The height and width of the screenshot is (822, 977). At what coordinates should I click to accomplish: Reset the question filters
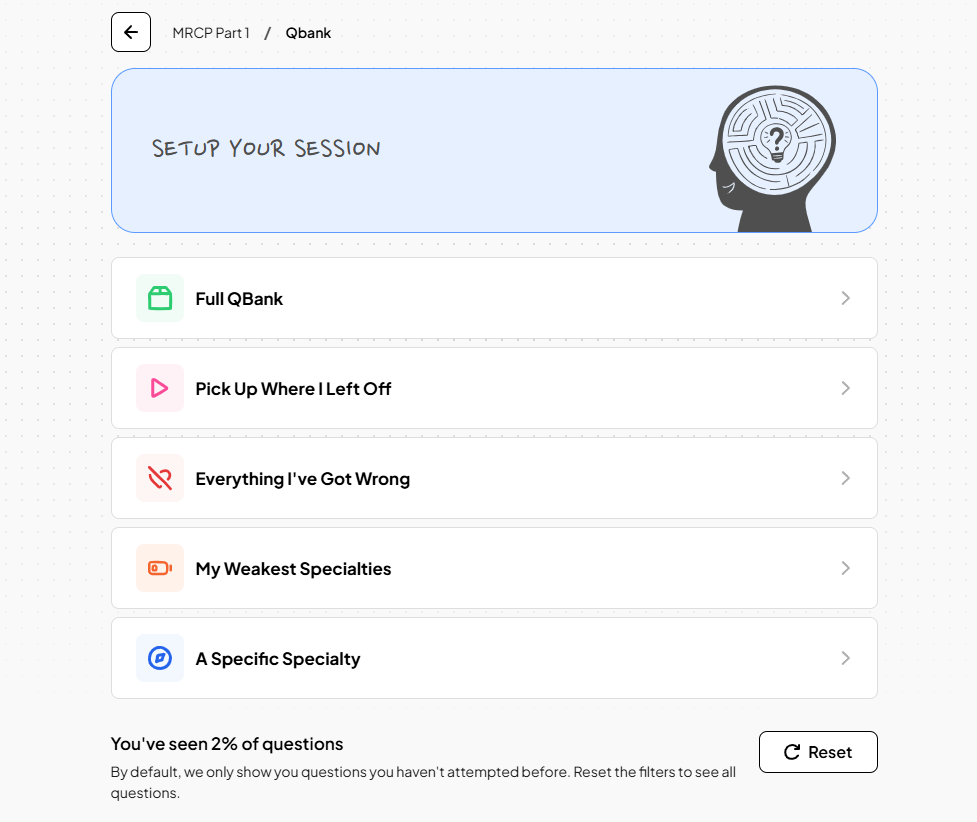click(818, 752)
